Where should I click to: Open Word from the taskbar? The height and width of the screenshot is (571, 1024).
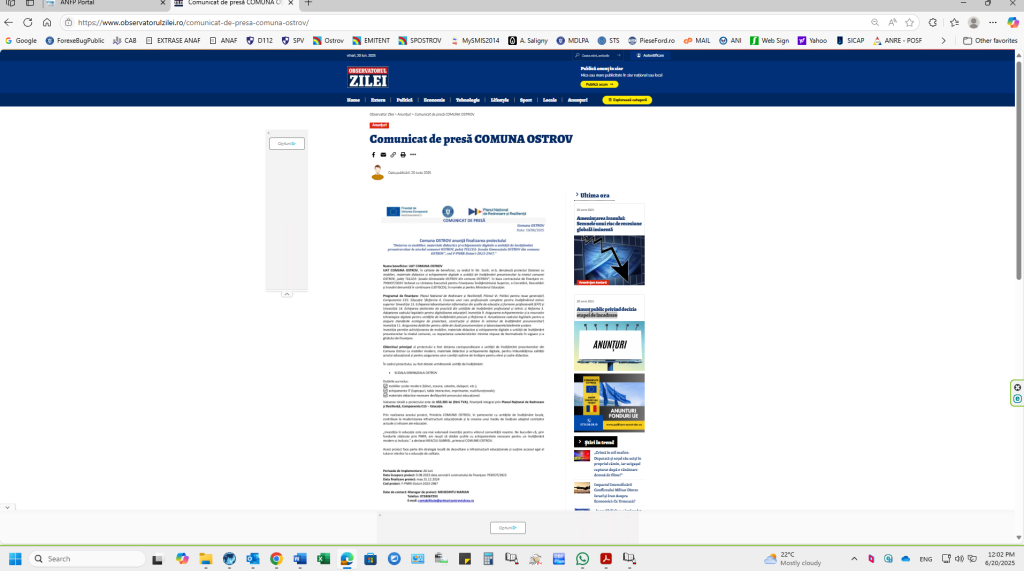point(300,559)
